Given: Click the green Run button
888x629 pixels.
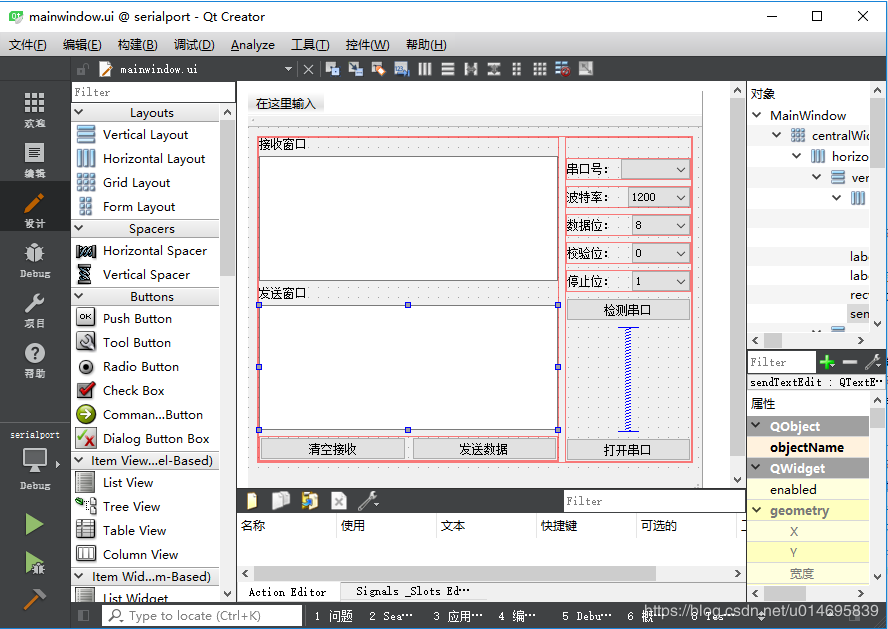Looking at the screenshot, I should (34, 524).
